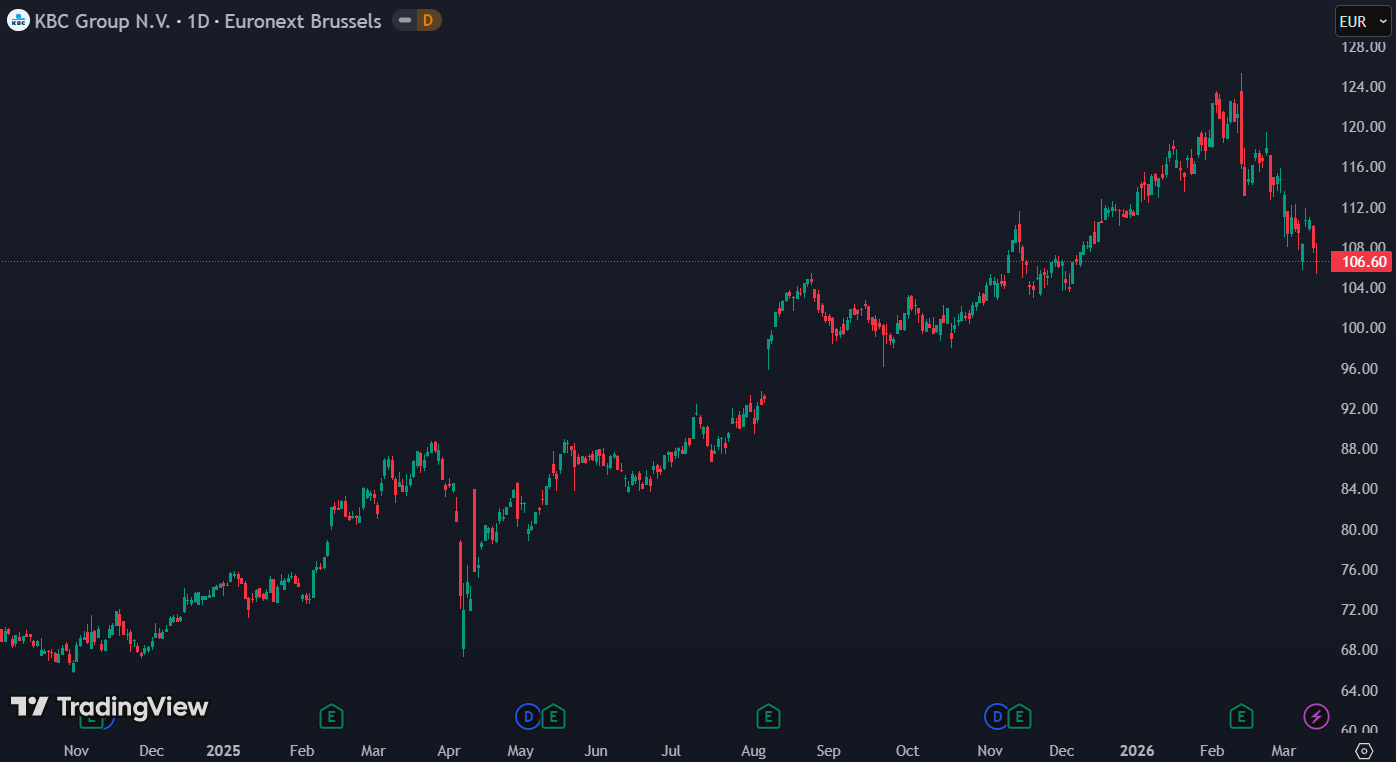Click the 100.00 price axis label
The image size is (1396, 762).
1364,328
